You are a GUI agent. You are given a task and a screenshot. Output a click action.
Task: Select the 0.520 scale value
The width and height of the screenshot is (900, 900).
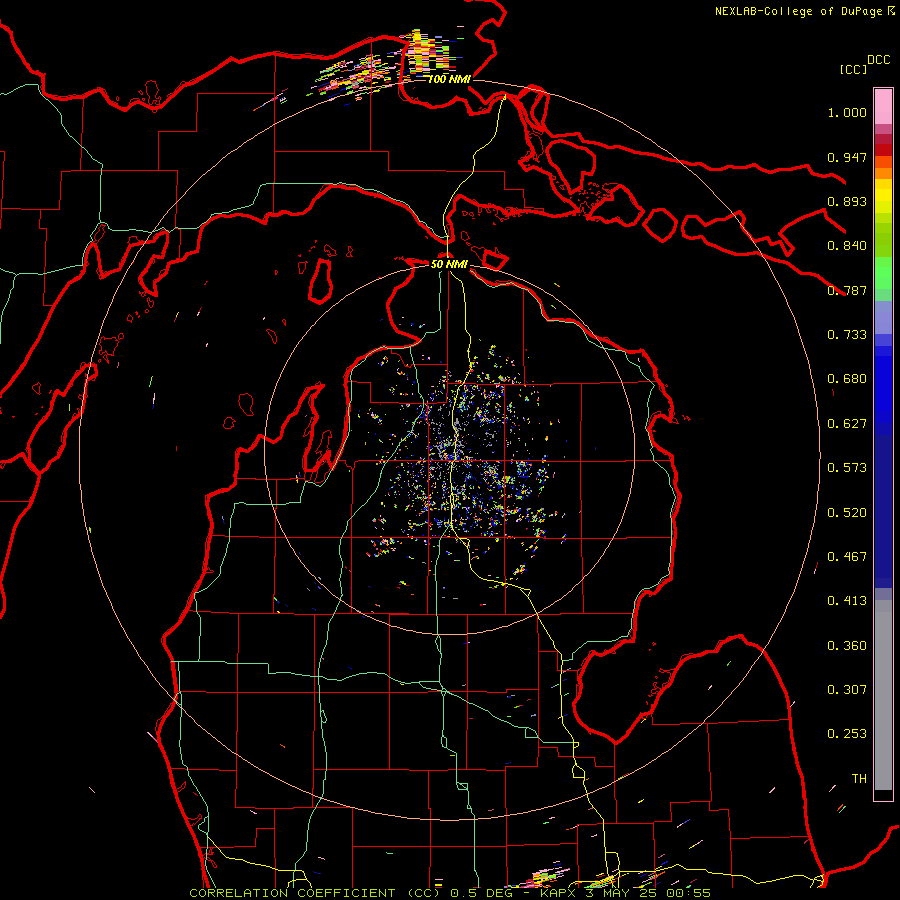point(847,513)
